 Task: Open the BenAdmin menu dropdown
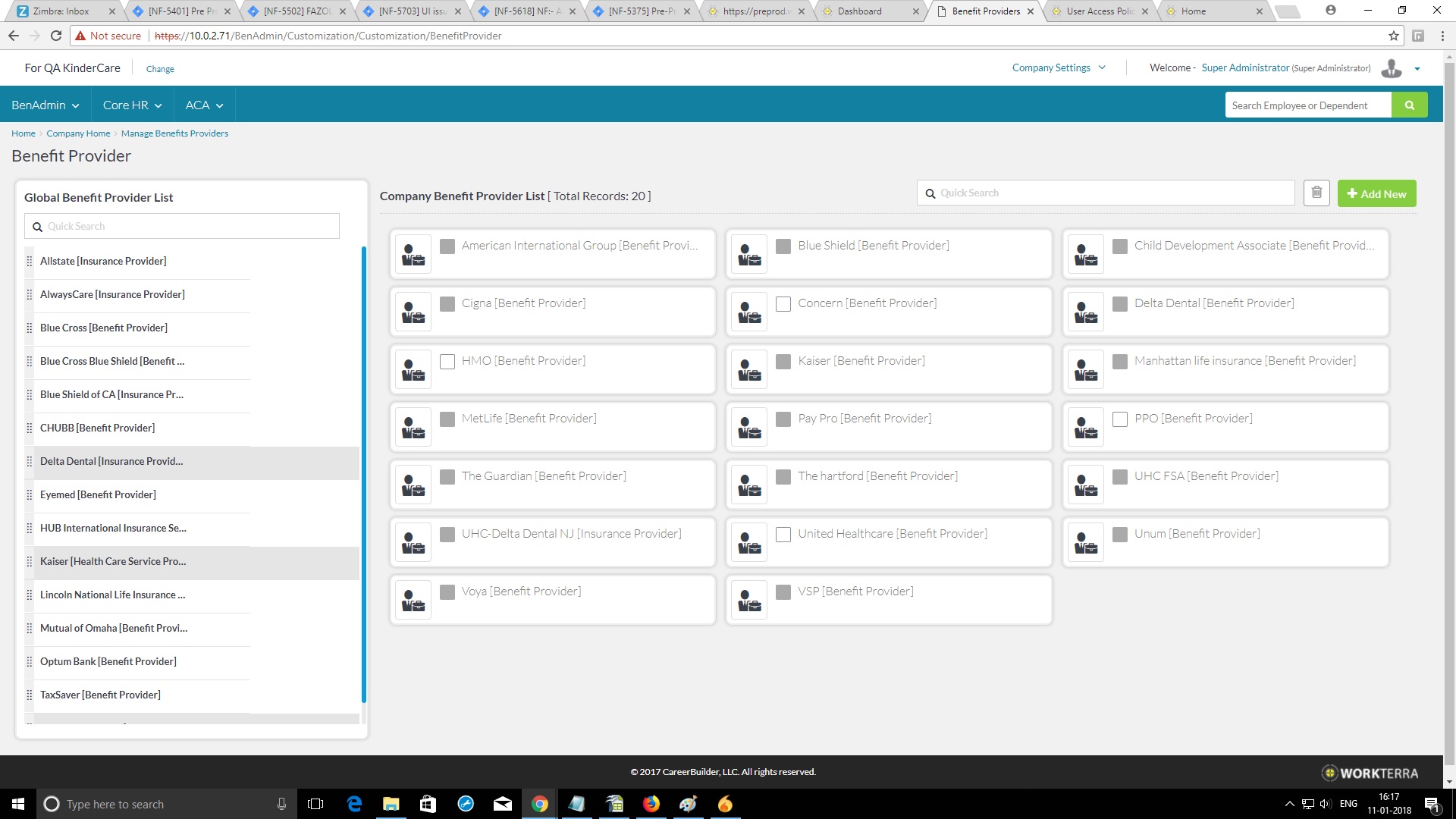click(45, 105)
